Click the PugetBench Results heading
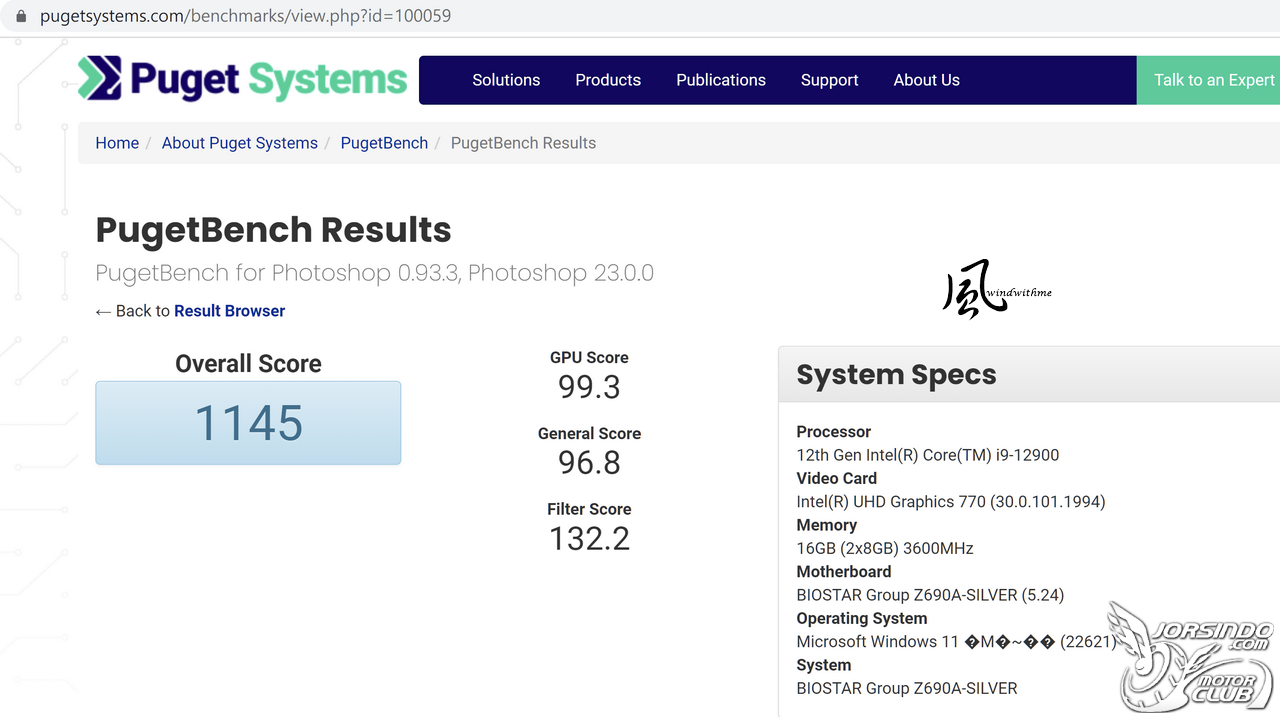The height and width of the screenshot is (717, 1280). point(273,230)
